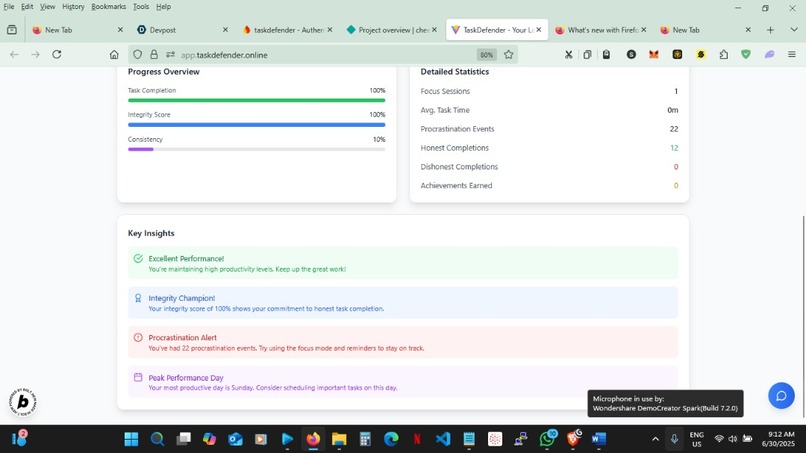The height and width of the screenshot is (453, 806).
Task: Open the ENG US language switcher
Action: click(x=697, y=439)
